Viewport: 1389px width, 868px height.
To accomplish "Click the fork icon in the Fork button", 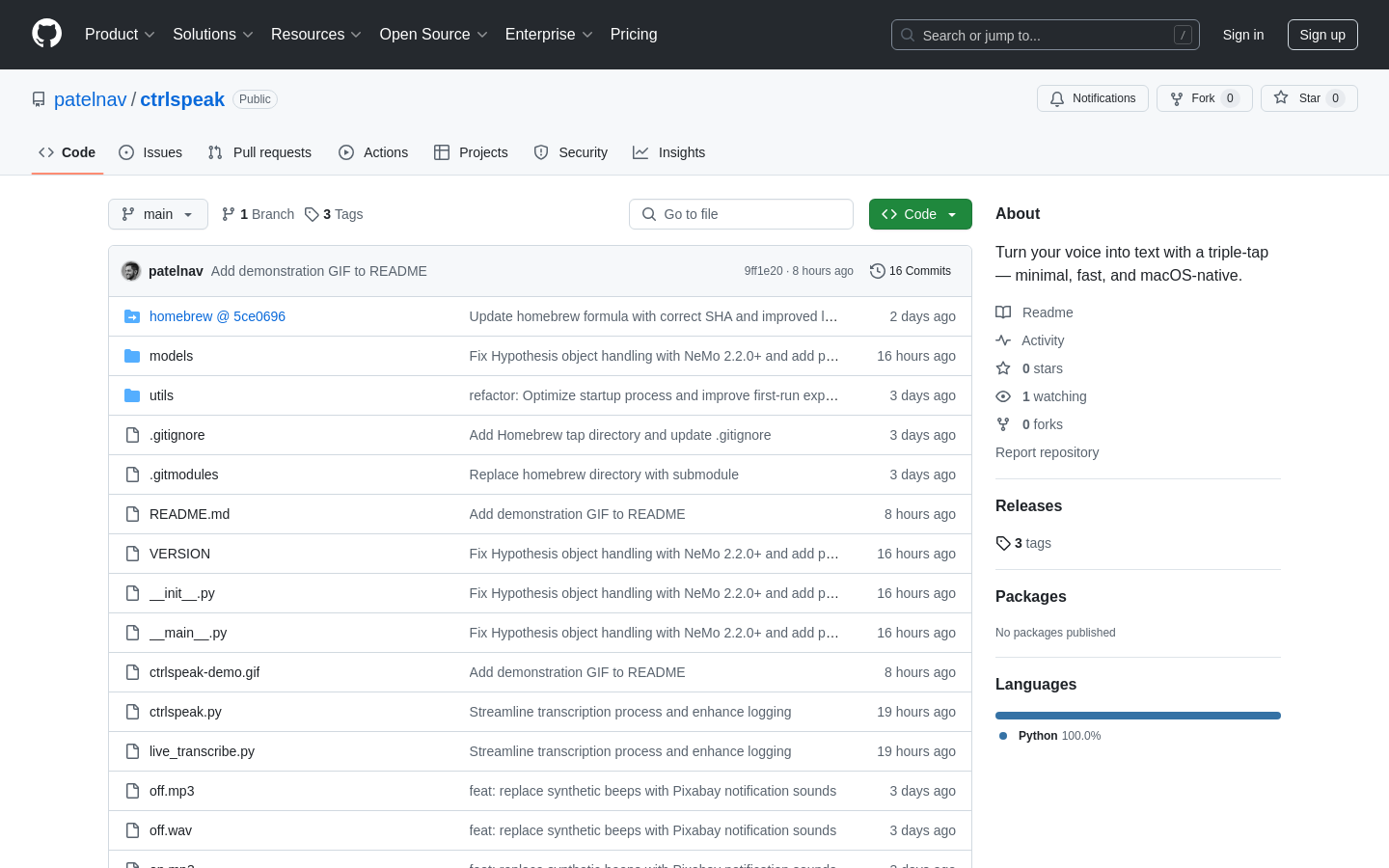I will (x=1177, y=98).
